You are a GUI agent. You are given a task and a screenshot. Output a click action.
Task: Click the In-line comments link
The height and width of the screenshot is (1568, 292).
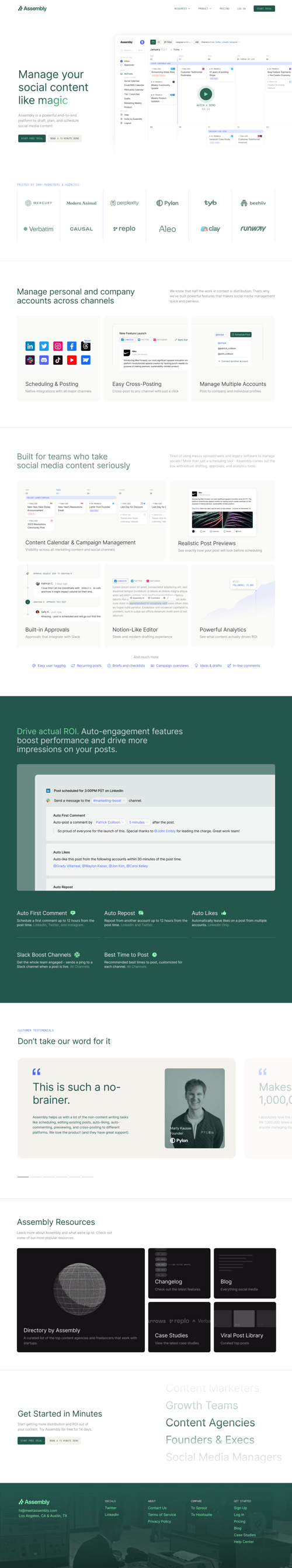click(244, 666)
